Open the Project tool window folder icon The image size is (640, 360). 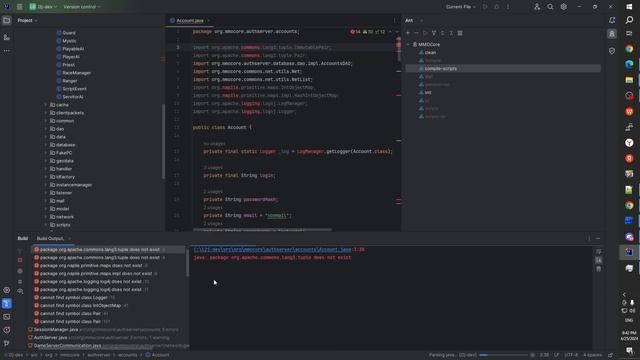tap(7, 20)
